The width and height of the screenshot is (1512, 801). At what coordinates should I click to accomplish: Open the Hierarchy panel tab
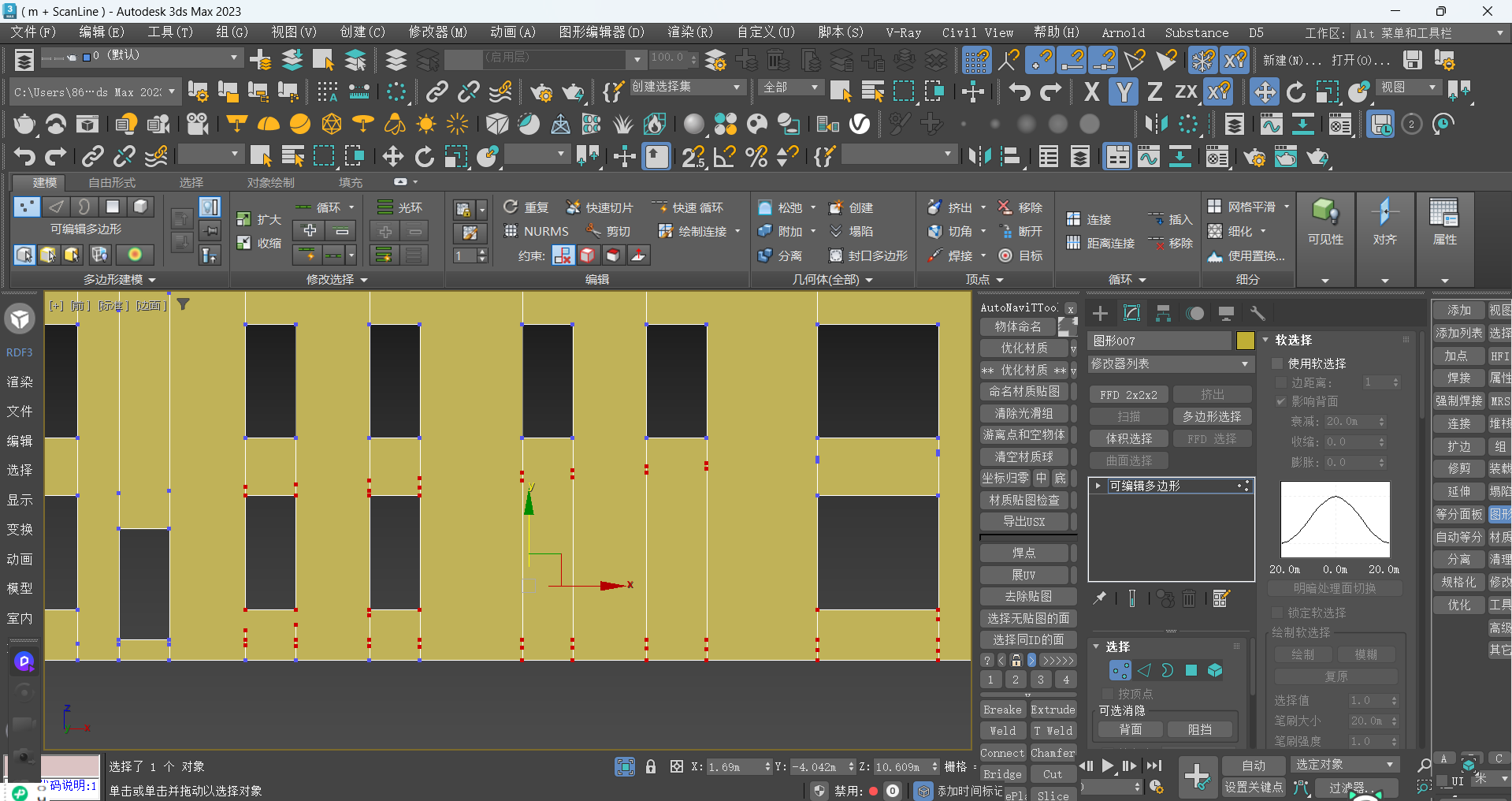[1164, 313]
